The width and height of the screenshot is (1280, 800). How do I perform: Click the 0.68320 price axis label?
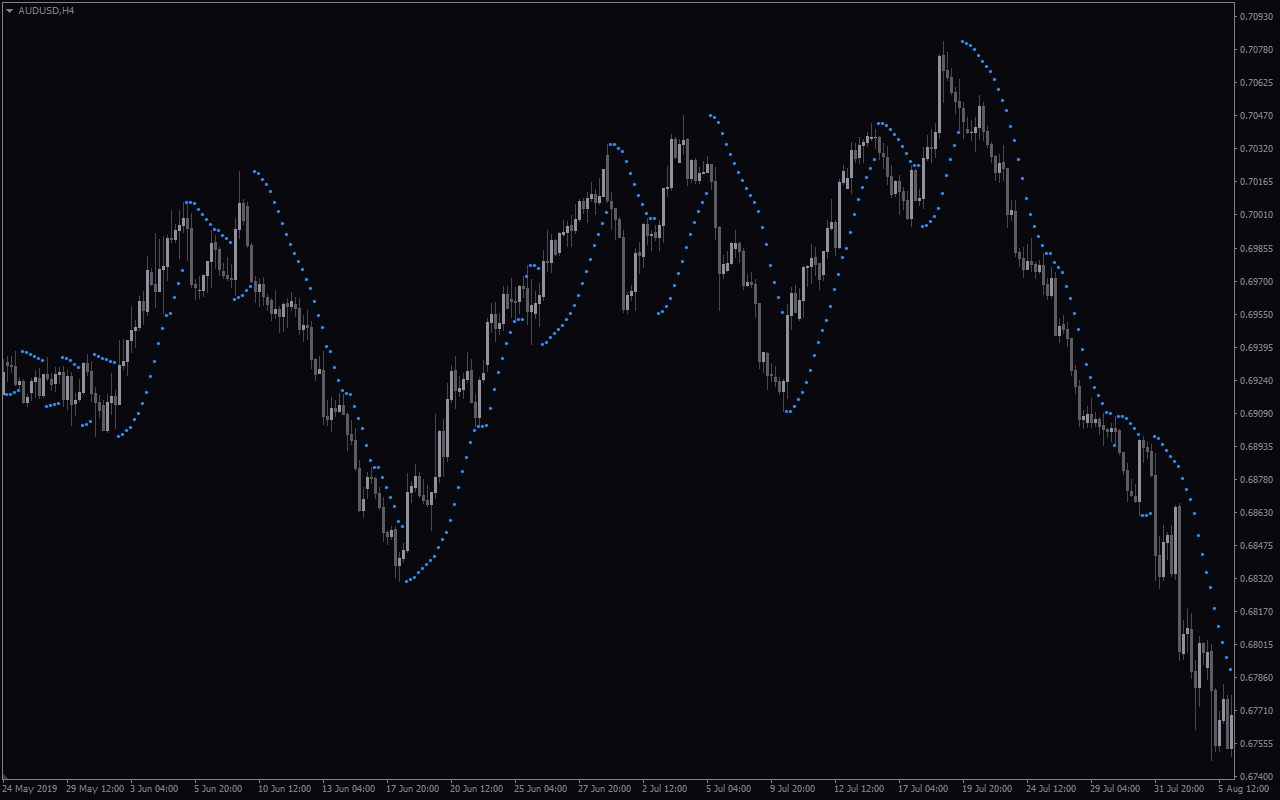(x=1256, y=578)
